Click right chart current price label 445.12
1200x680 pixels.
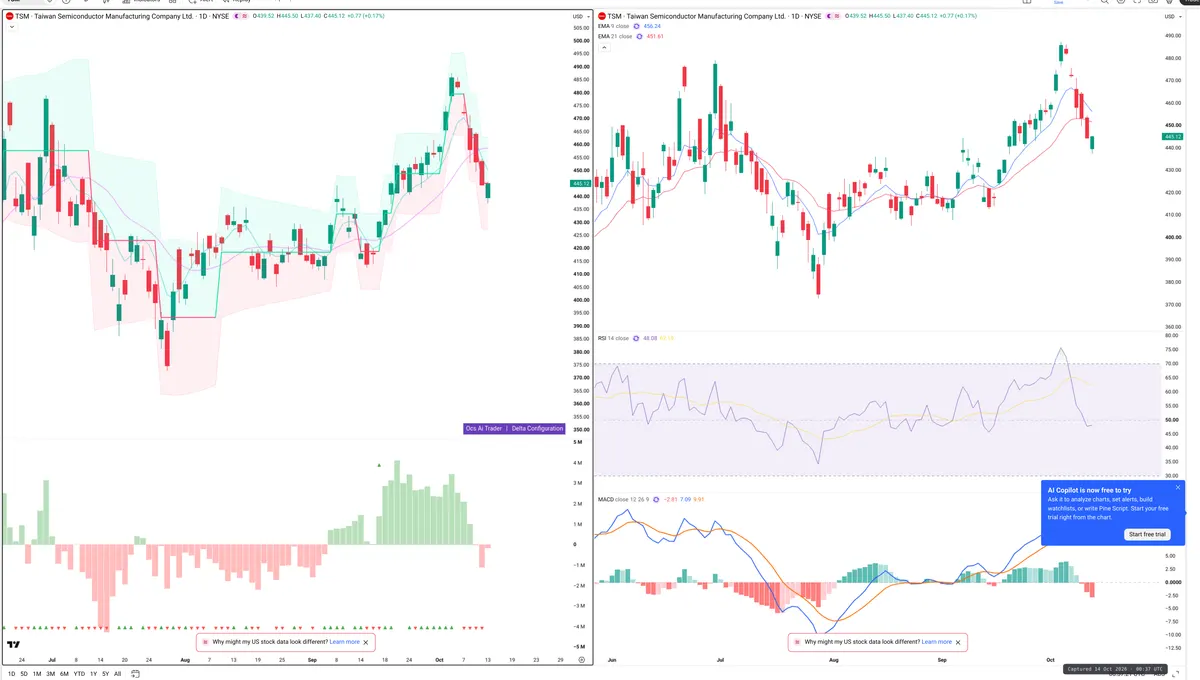1173,136
